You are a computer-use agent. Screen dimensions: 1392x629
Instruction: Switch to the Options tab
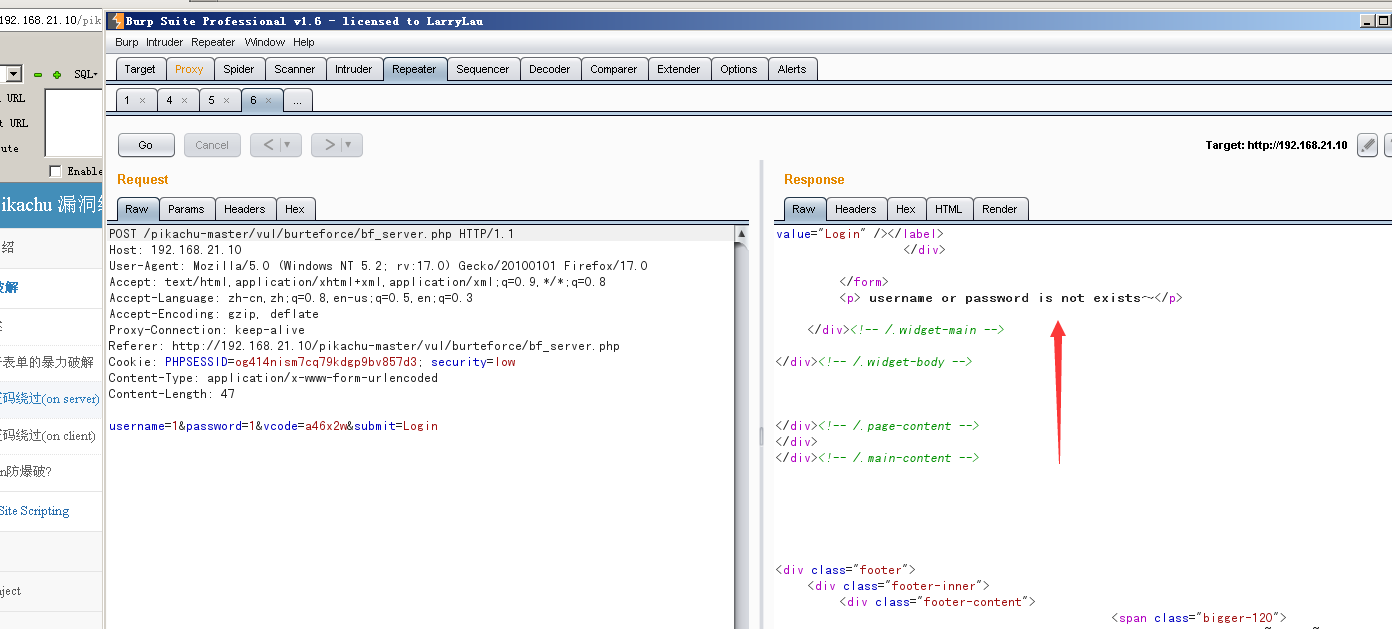739,69
